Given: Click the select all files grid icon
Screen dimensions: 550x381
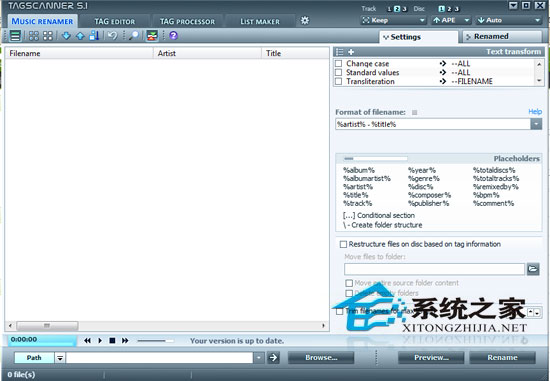Looking at the screenshot, I should coord(34,35).
